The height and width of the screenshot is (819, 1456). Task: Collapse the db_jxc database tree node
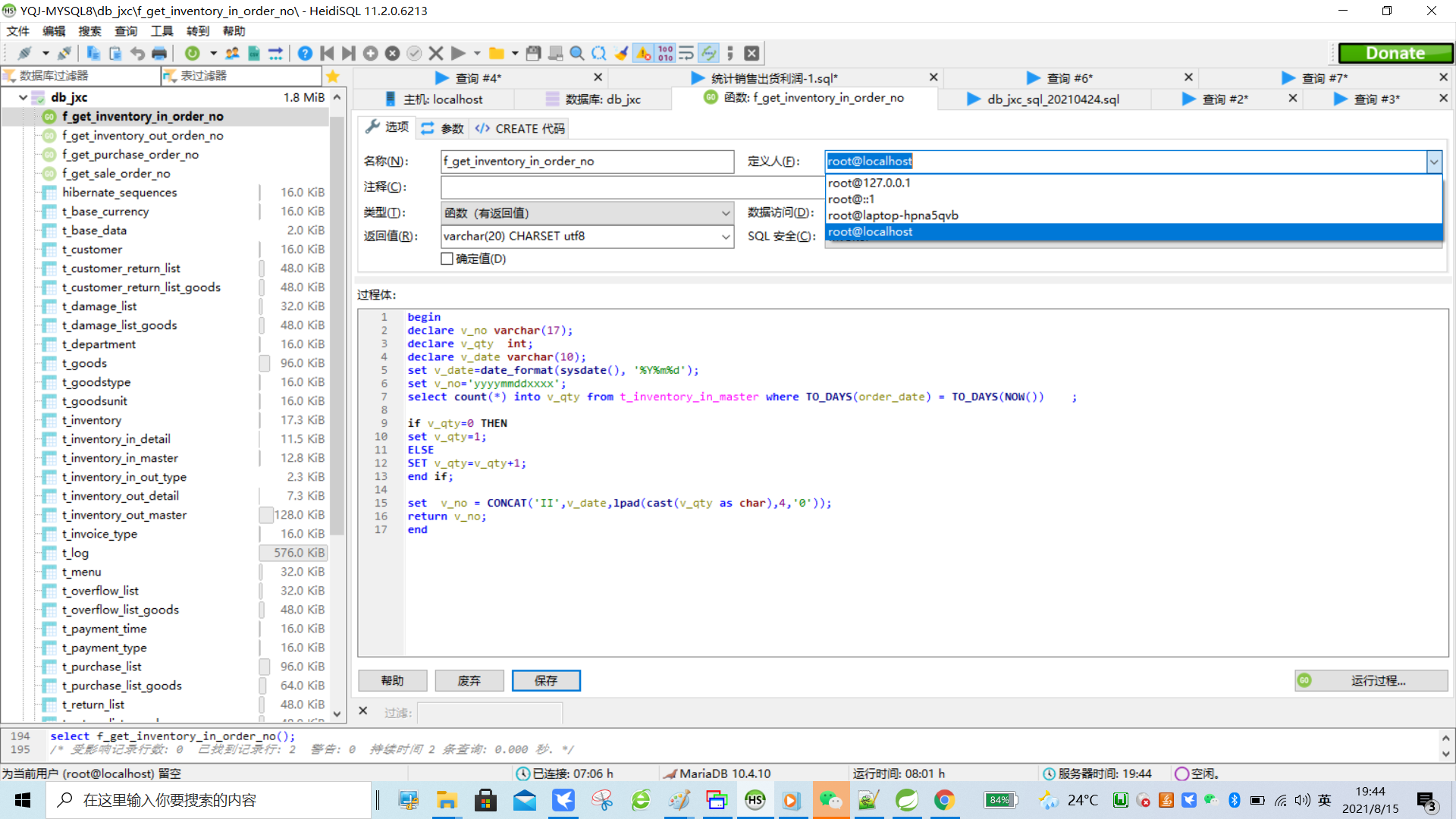tap(23, 97)
